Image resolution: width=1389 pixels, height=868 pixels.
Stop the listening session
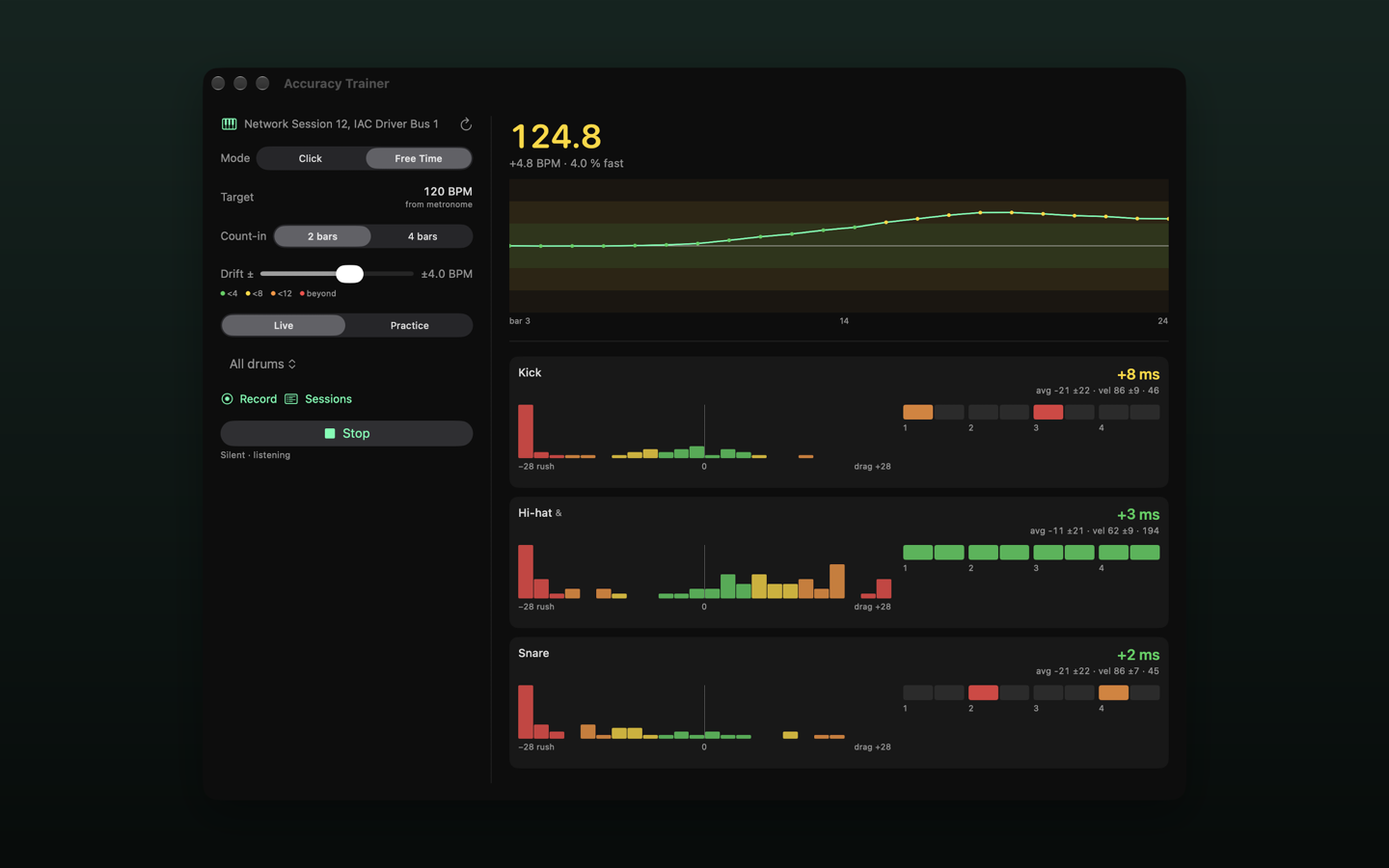click(x=346, y=433)
